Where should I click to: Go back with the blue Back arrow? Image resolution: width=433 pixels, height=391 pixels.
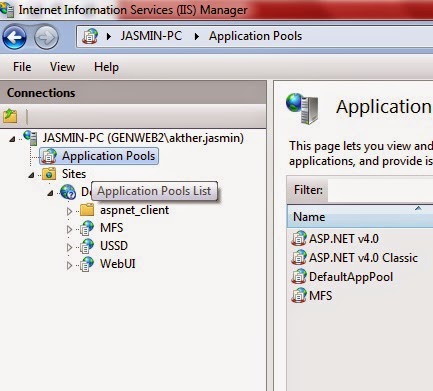pyautogui.click(x=14, y=37)
